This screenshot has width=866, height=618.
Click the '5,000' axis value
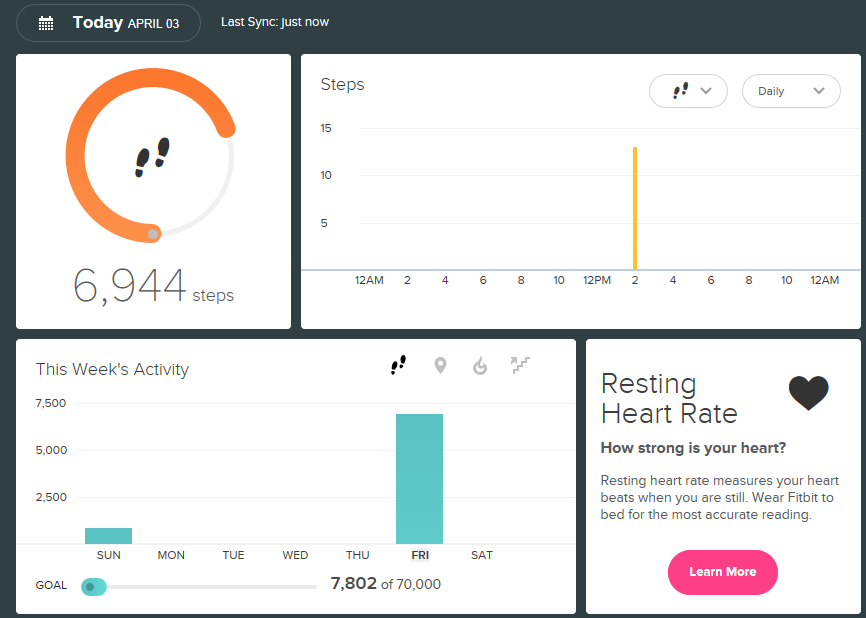tap(51, 450)
